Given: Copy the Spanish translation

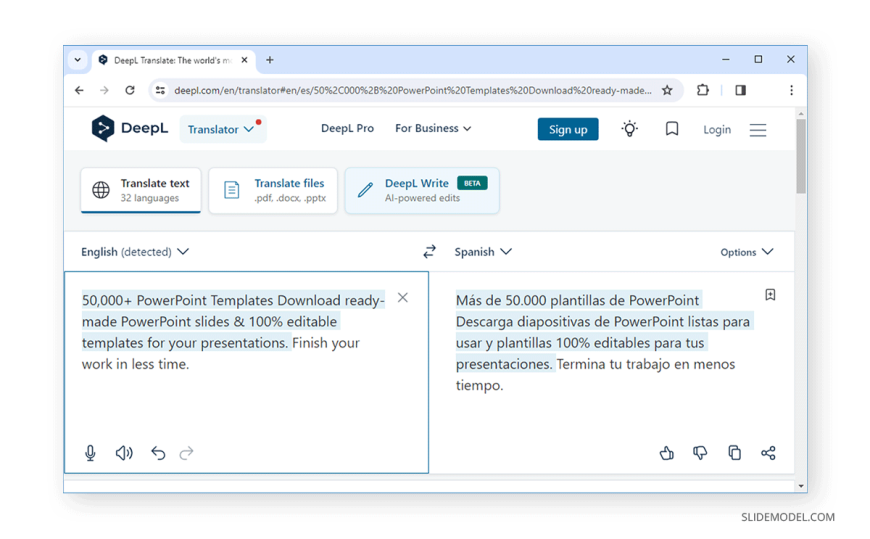Looking at the screenshot, I should tap(734, 453).
